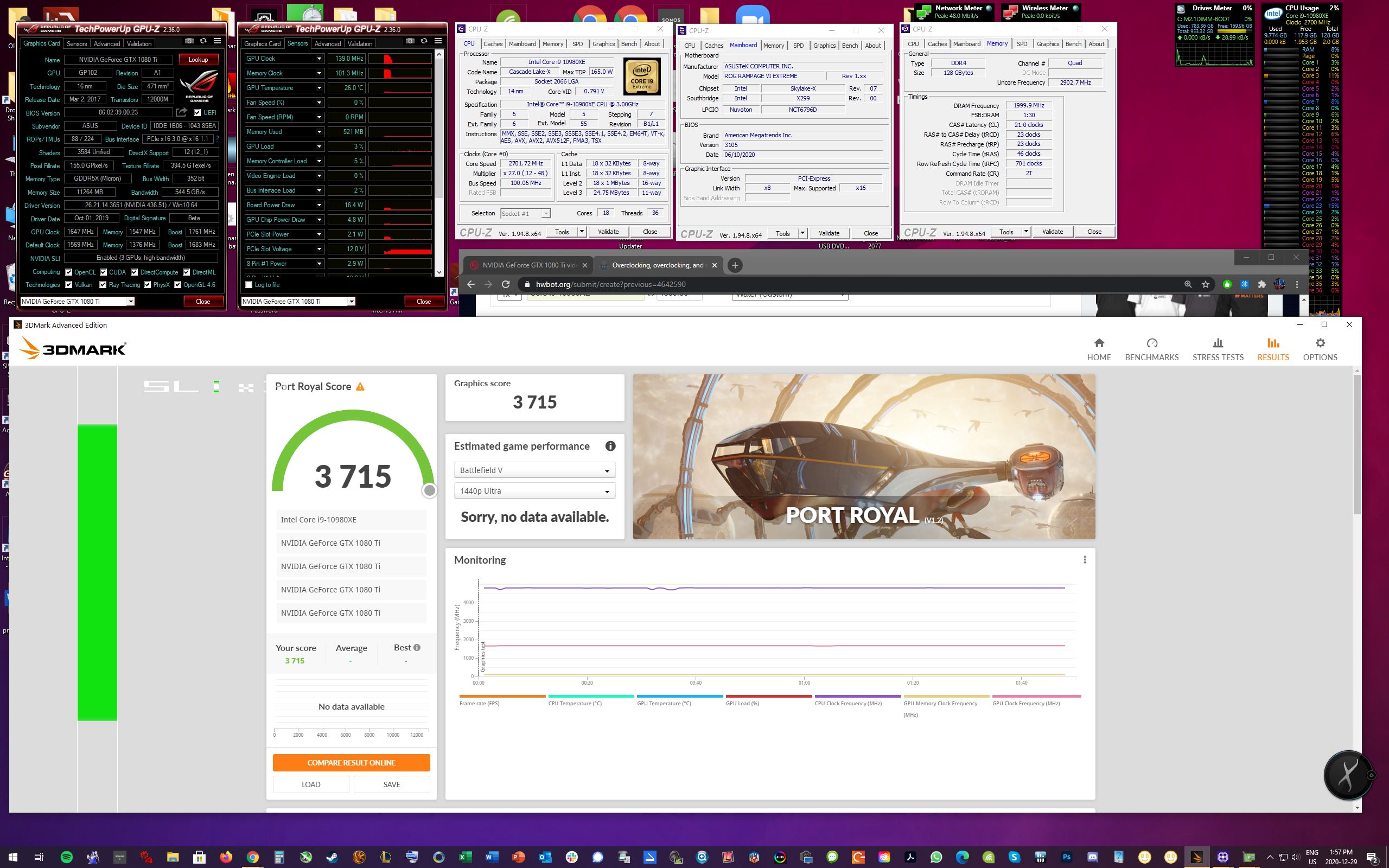Screen dimensions: 1389x868
Task: Click BIOS export share icon in GPU-Z
Action: (x=181, y=112)
